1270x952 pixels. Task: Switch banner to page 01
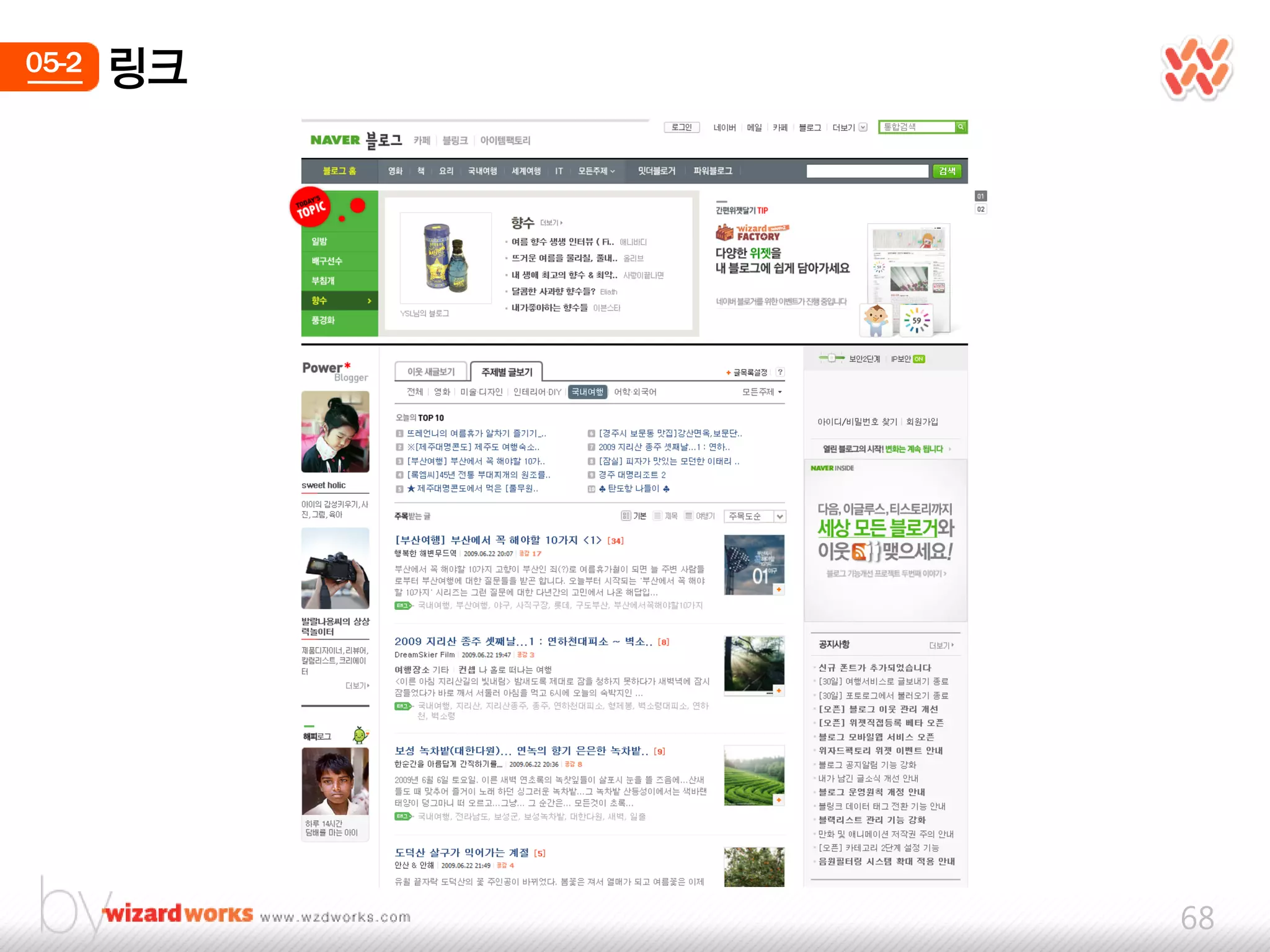pos(980,196)
